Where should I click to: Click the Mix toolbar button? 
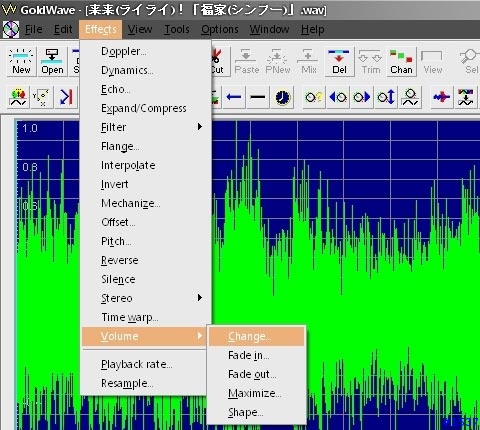309,62
